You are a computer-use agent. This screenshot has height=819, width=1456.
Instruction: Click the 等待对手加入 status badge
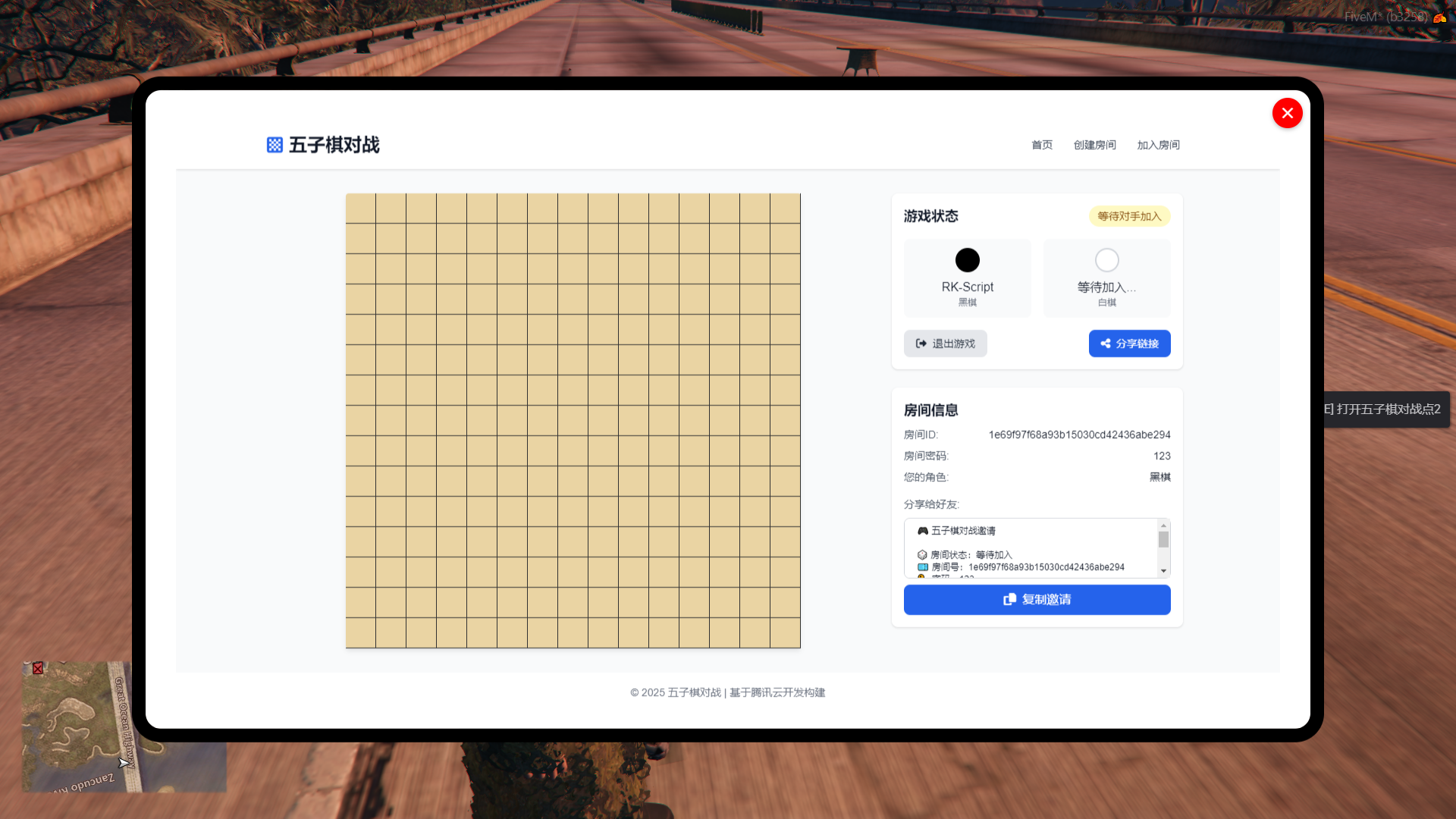click(1129, 216)
